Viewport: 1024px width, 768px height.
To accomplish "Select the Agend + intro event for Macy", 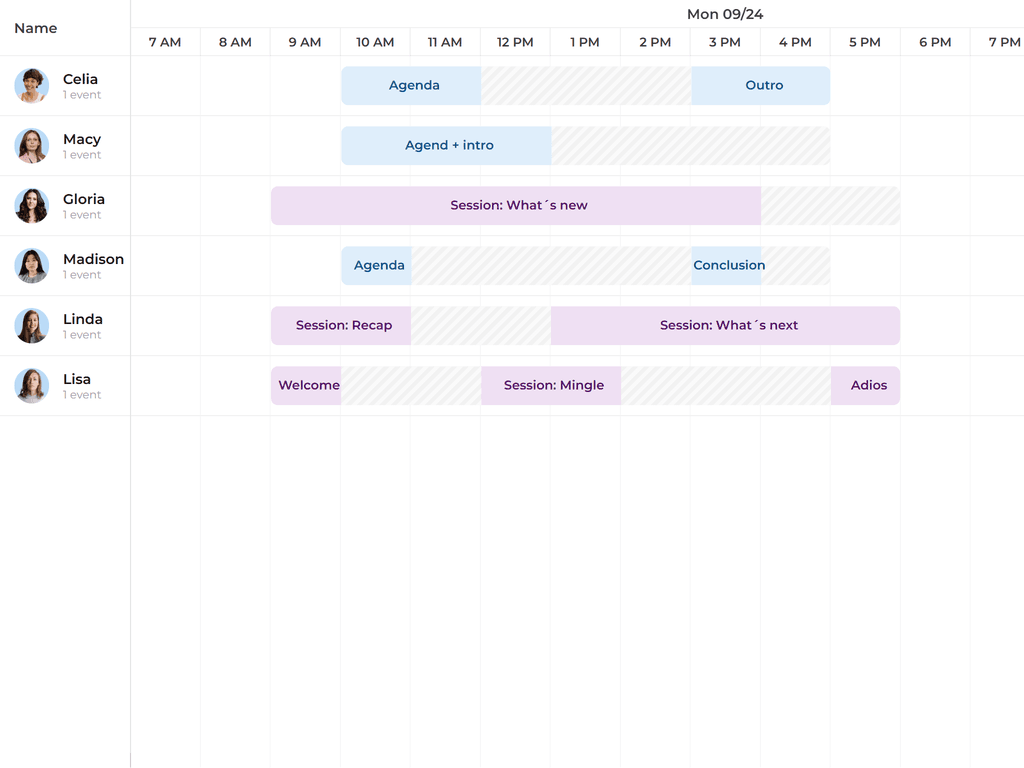I will tap(446, 145).
